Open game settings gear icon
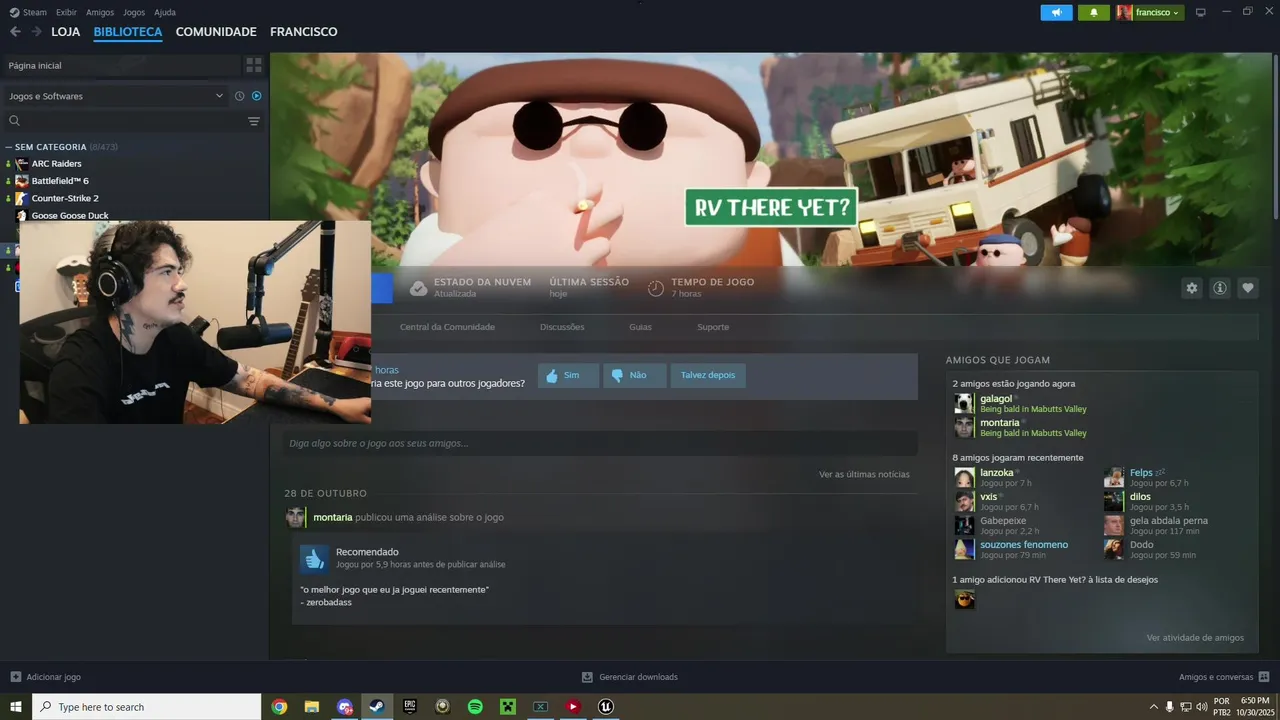The width and height of the screenshot is (1280, 720). tap(1191, 288)
